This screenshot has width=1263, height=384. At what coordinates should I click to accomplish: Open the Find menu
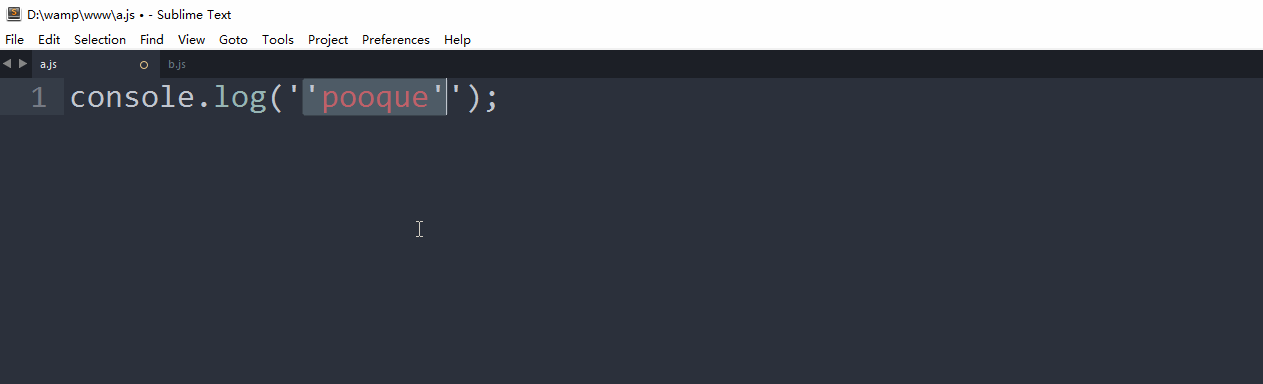click(152, 40)
